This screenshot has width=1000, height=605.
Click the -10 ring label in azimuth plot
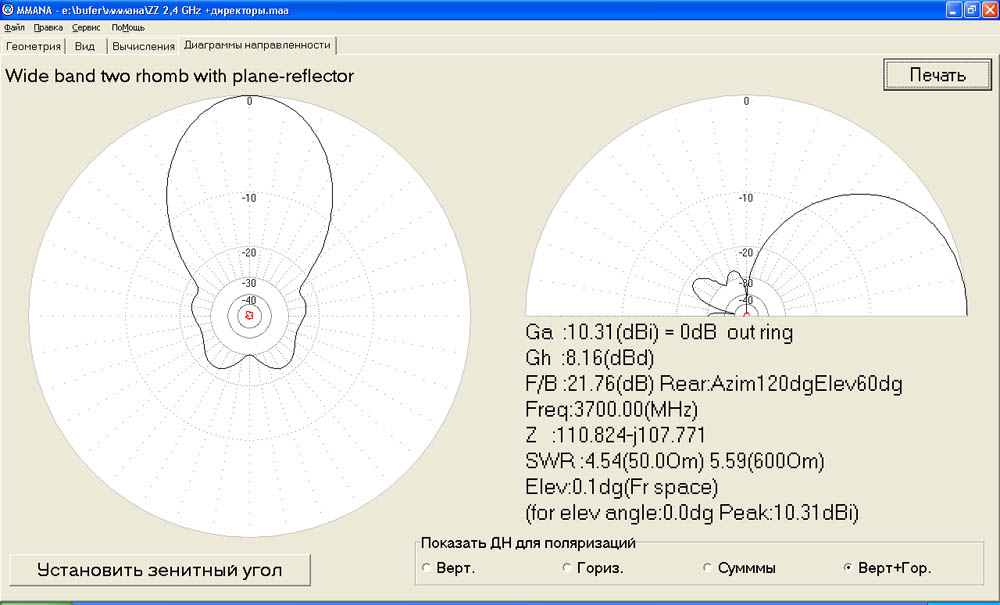click(249, 198)
